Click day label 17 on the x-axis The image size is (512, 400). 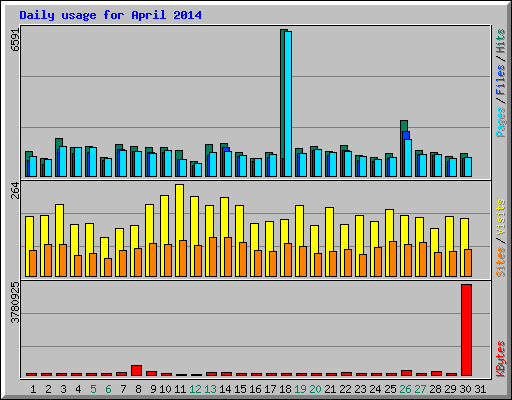click(270, 389)
